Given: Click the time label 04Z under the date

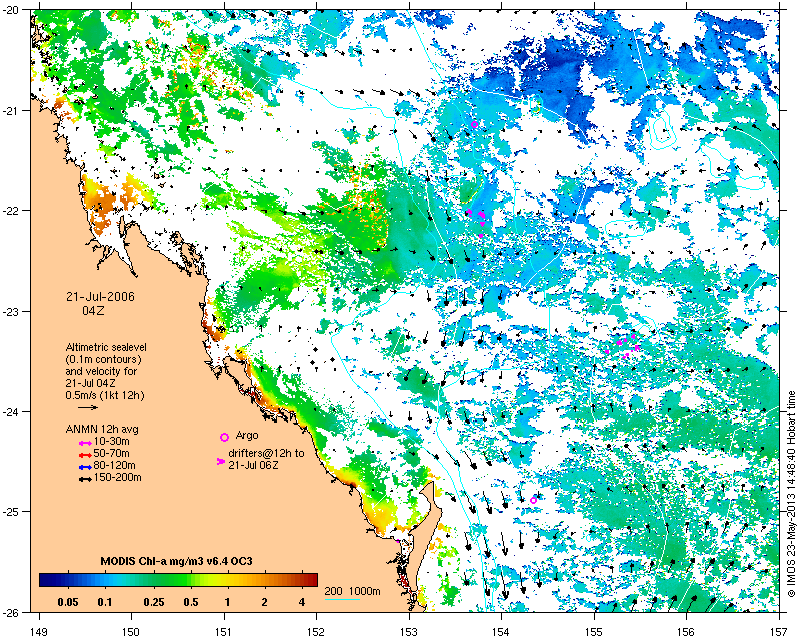Looking at the screenshot, I should tap(93, 310).
